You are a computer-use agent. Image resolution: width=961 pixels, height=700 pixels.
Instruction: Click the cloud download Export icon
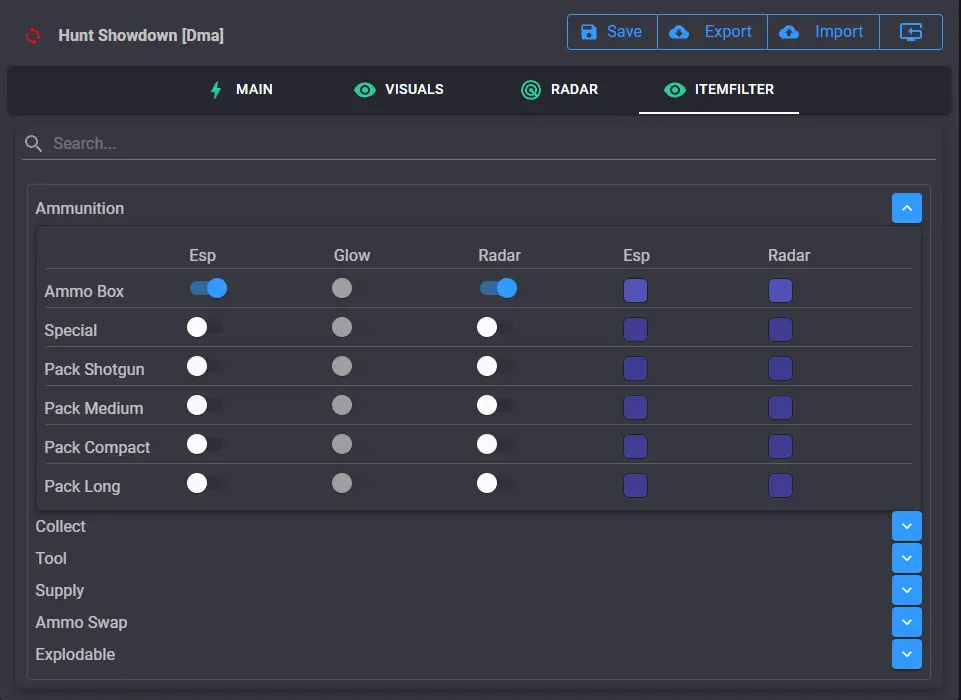678,32
